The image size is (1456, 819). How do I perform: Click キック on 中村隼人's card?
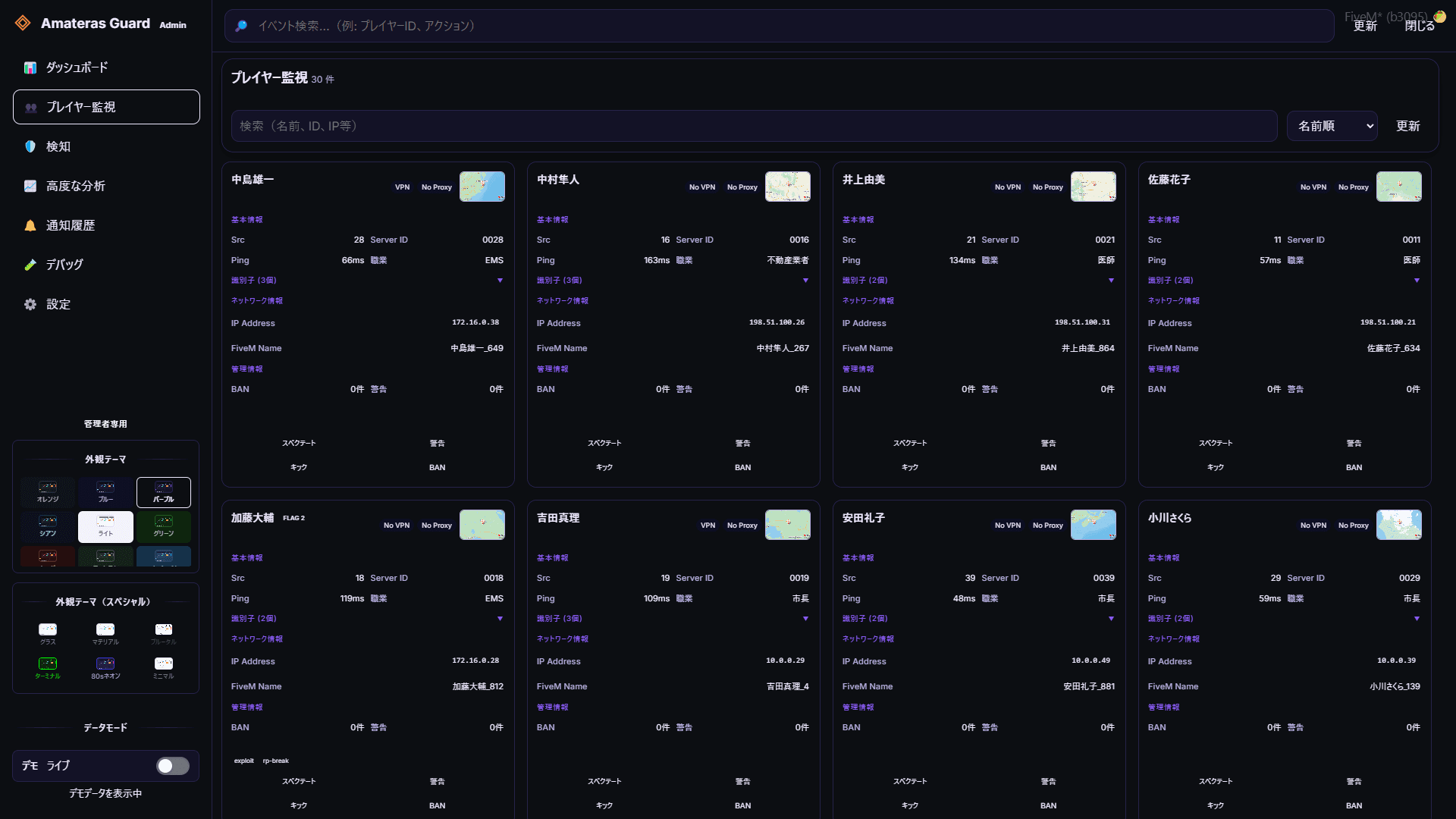(604, 467)
